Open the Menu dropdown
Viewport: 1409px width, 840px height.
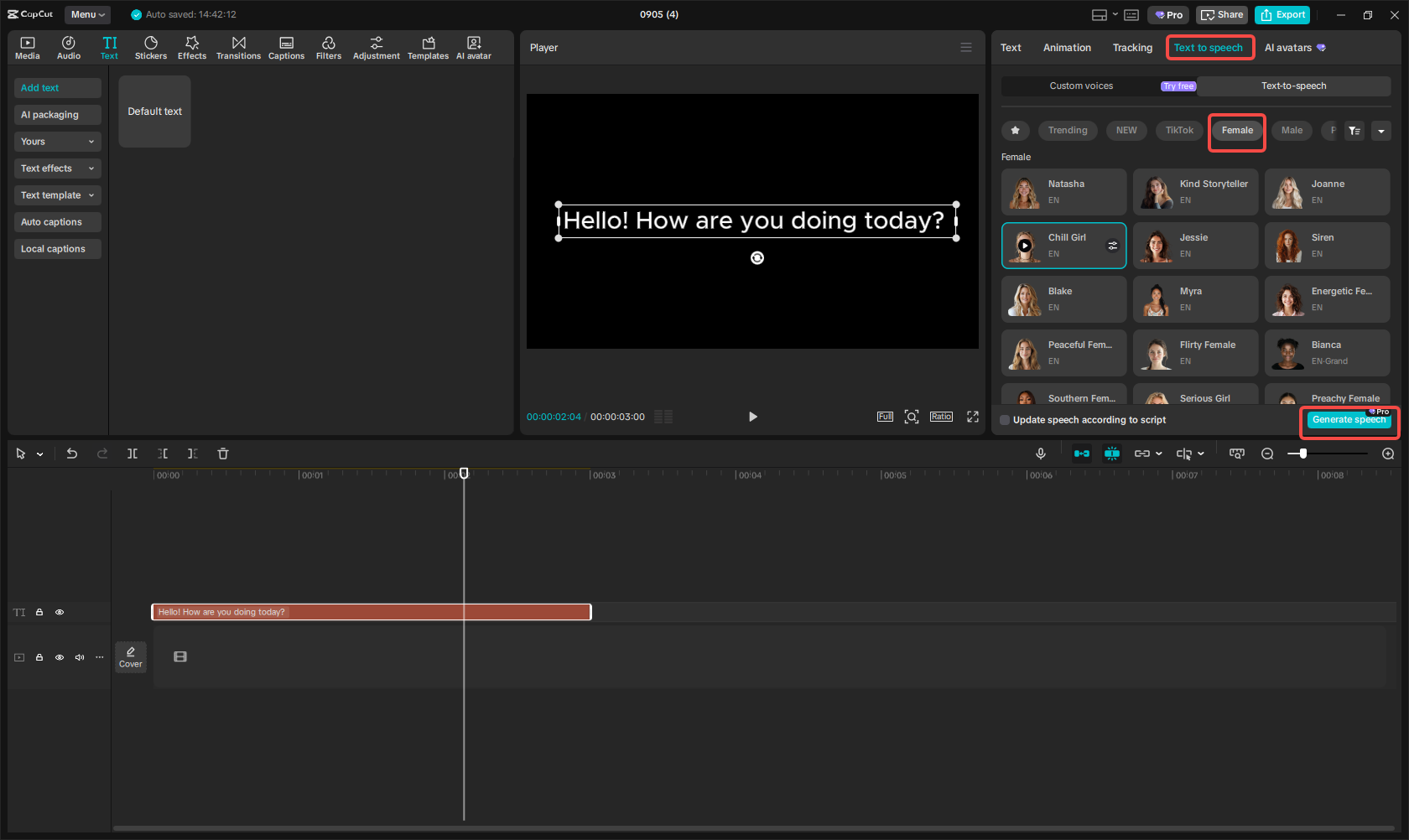coord(87,14)
